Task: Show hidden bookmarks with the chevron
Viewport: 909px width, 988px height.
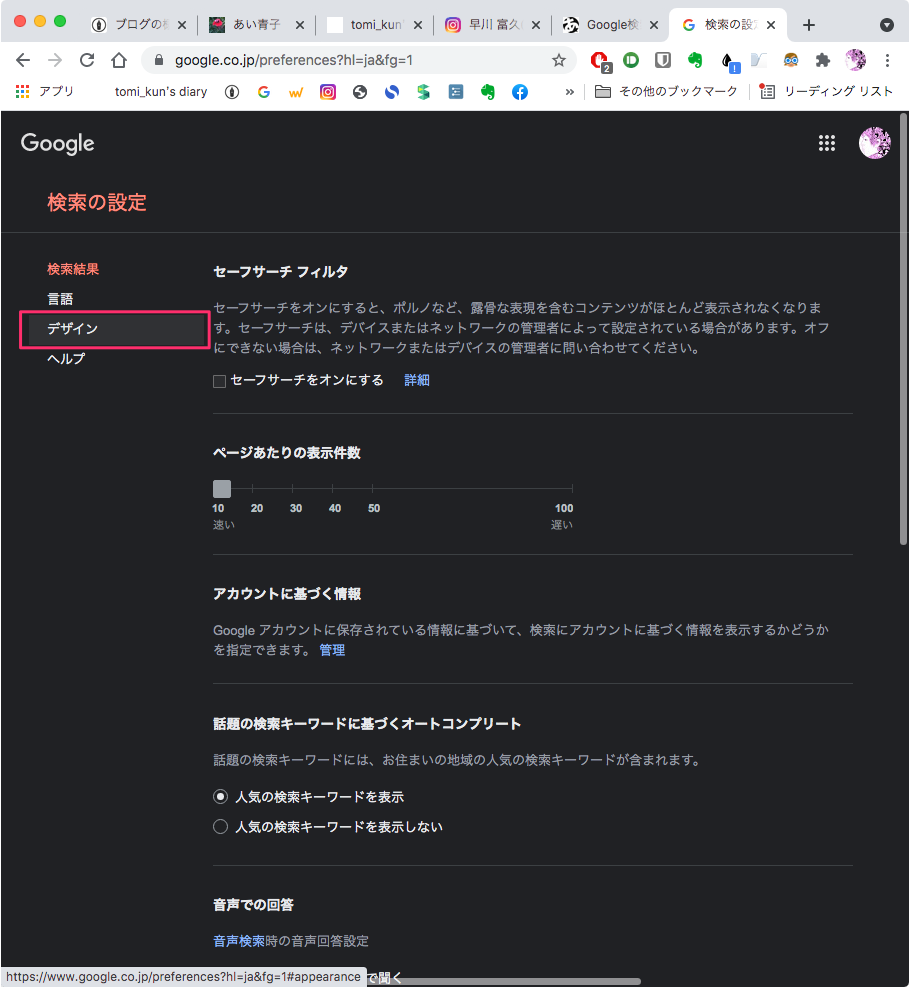Action: 569,92
